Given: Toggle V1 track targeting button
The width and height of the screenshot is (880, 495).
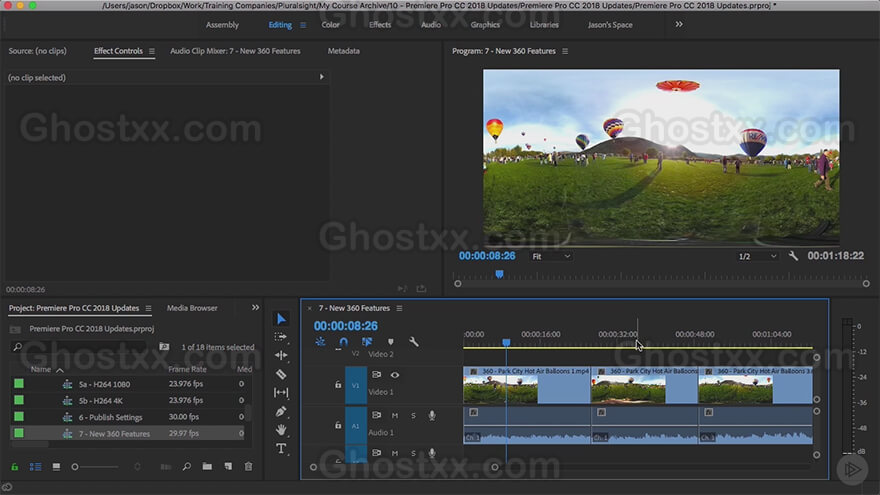Looking at the screenshot, I should [355, 386].
